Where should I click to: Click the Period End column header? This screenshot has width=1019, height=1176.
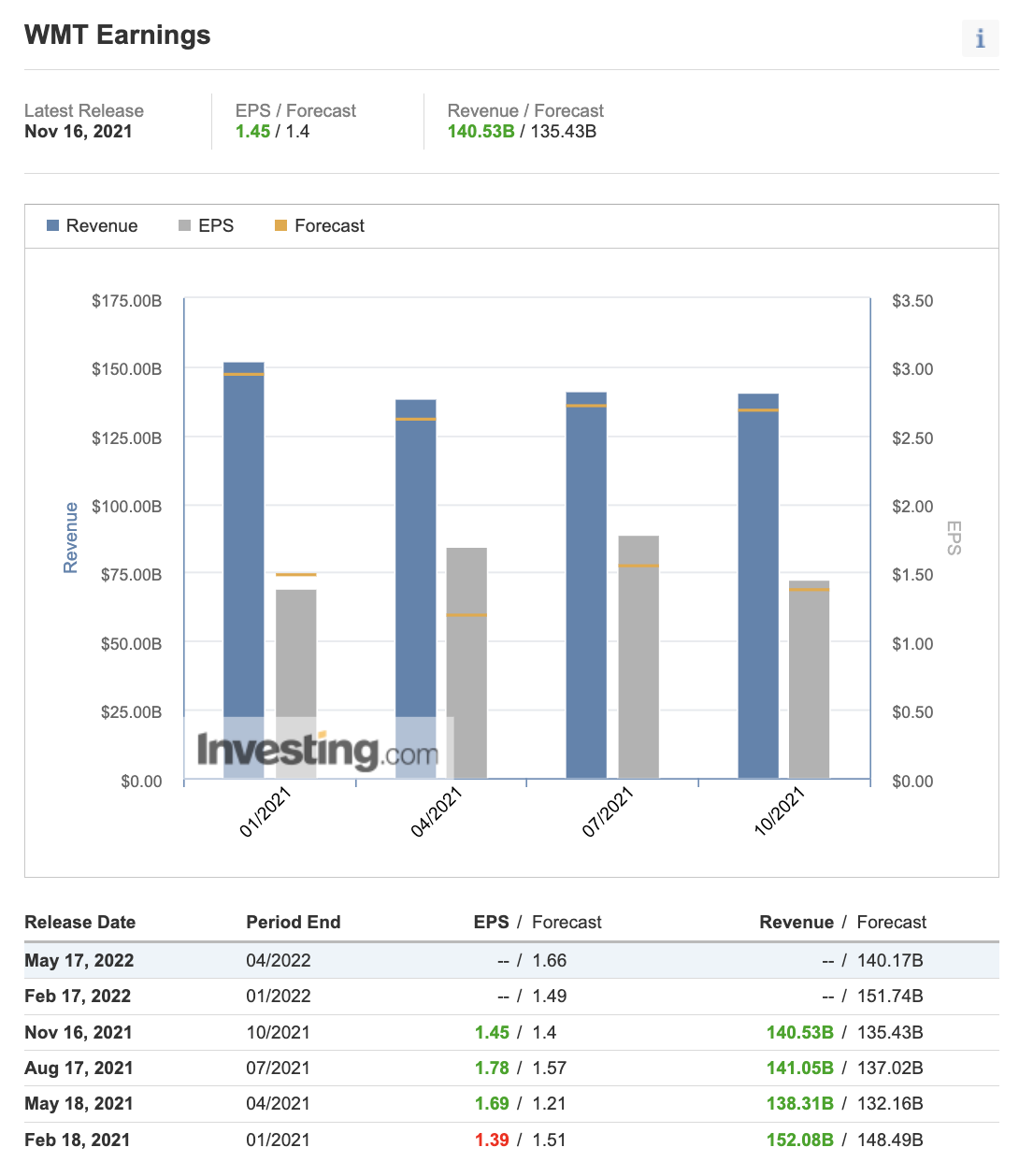coord(294,923)
